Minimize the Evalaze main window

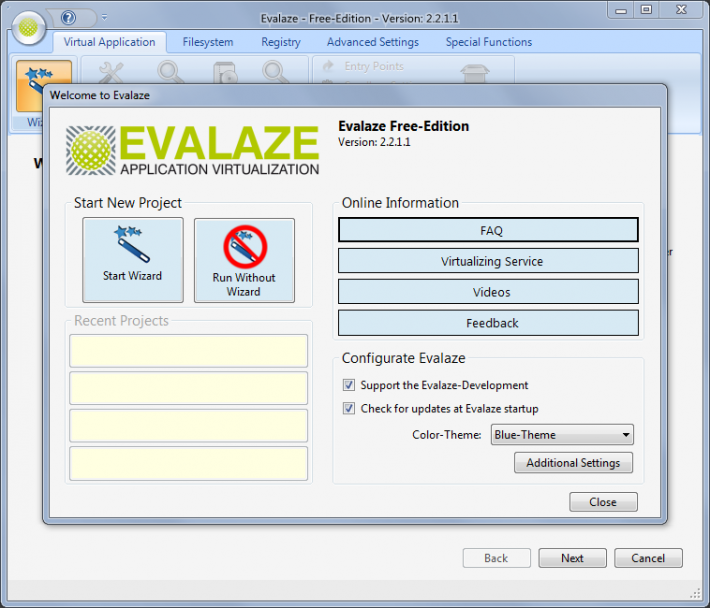coord(621,10)
